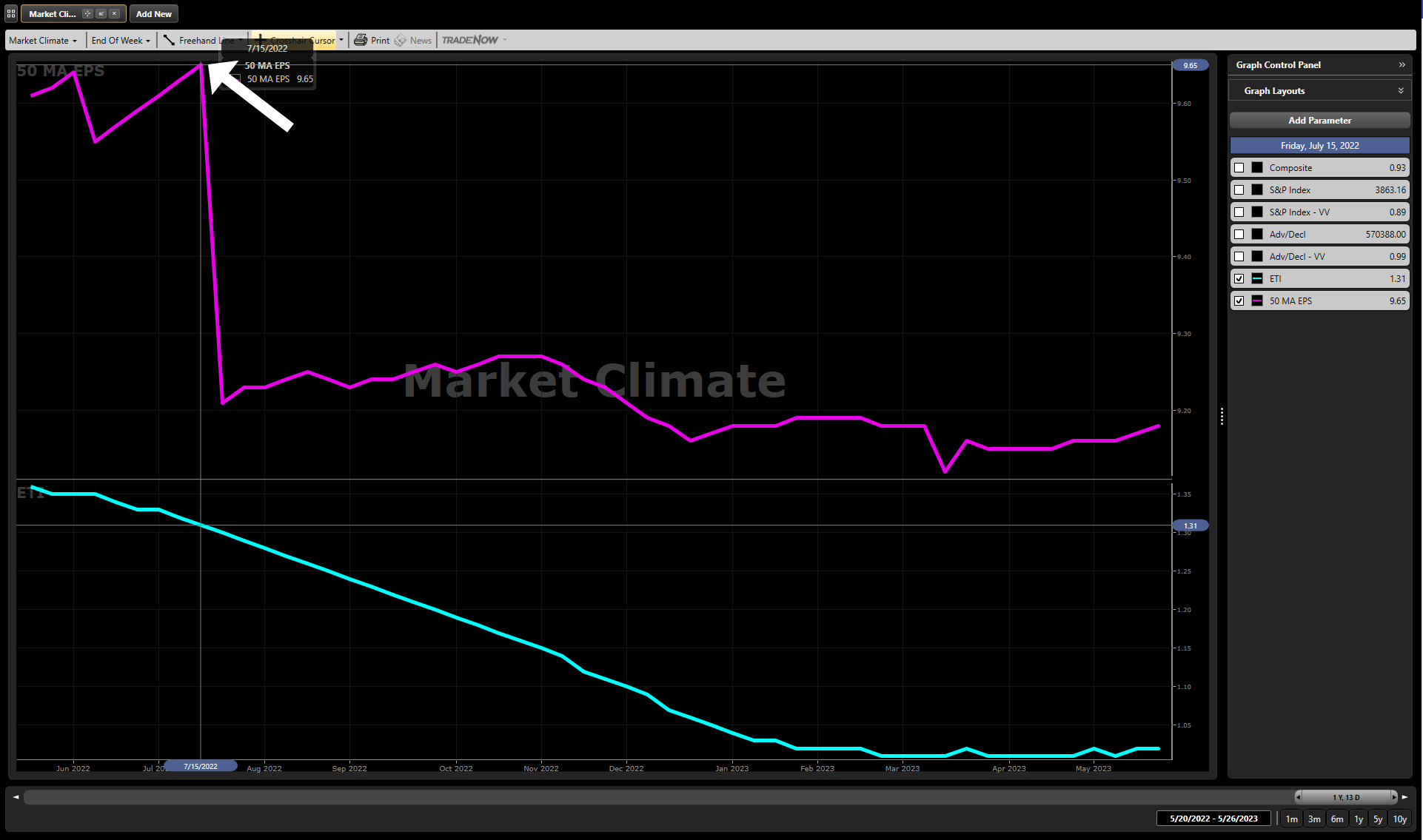Click the Print printer icon
Image resolution: width=1423 pixels, height=840 pixels.
[361, 40]
